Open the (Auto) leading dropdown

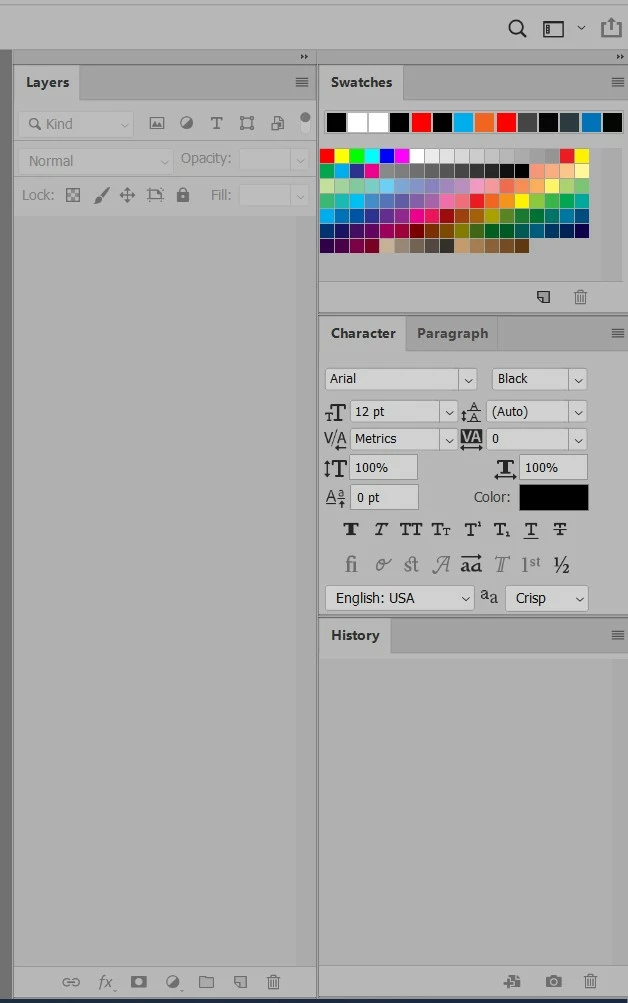pos(578,412)
